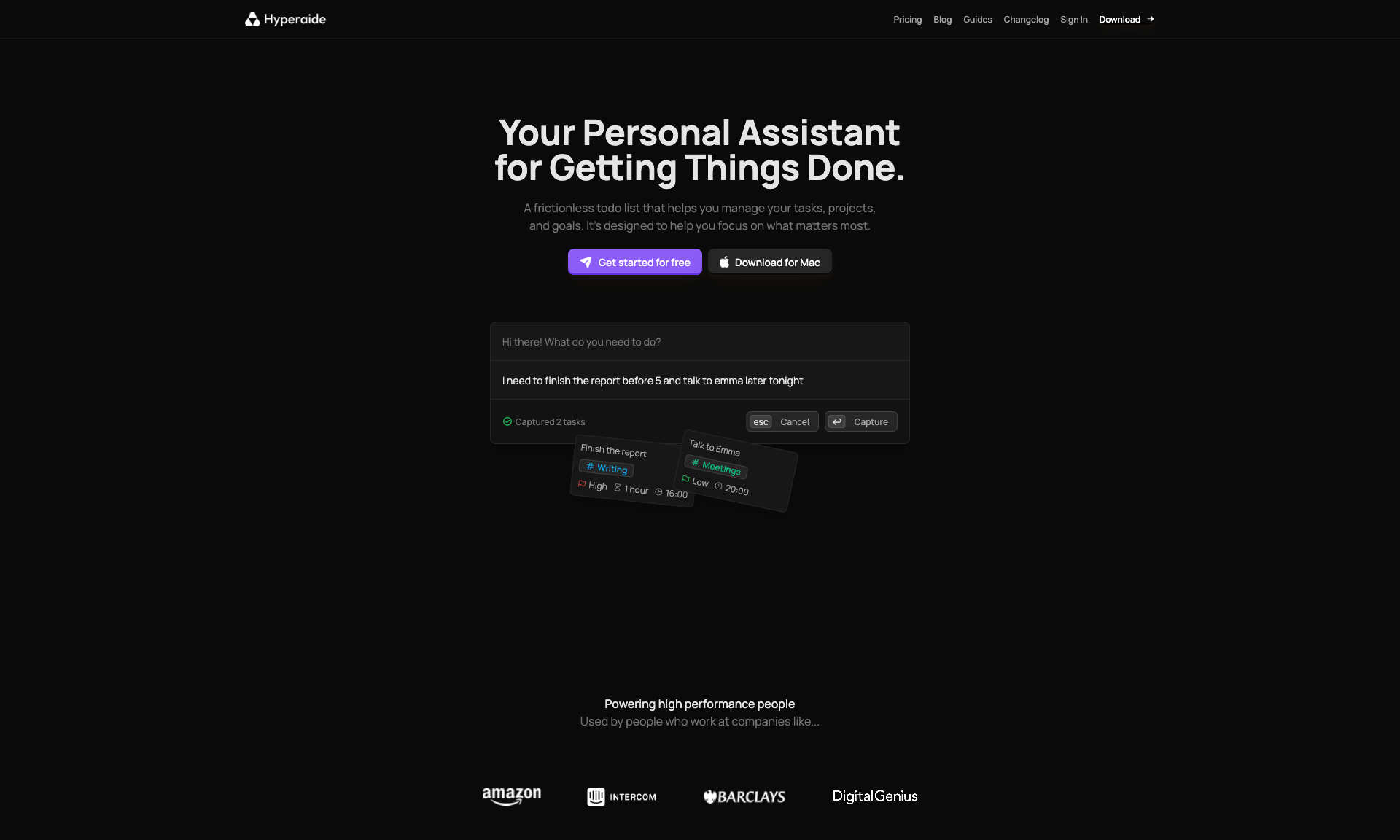Click the task input field area
Screen dimensions: 1400x840
click(699, 380)
